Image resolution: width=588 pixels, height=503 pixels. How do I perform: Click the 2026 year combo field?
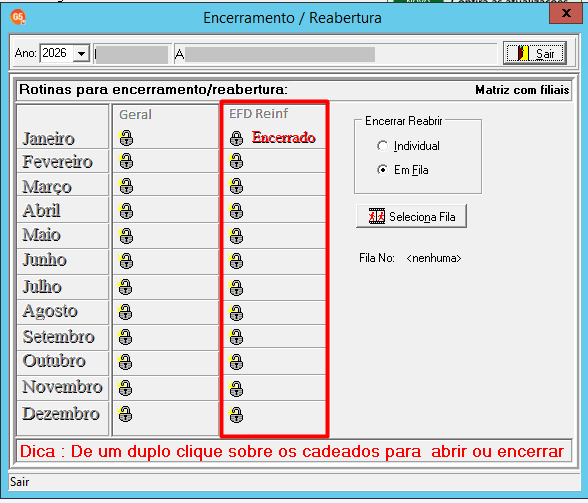tap(57, 53)
